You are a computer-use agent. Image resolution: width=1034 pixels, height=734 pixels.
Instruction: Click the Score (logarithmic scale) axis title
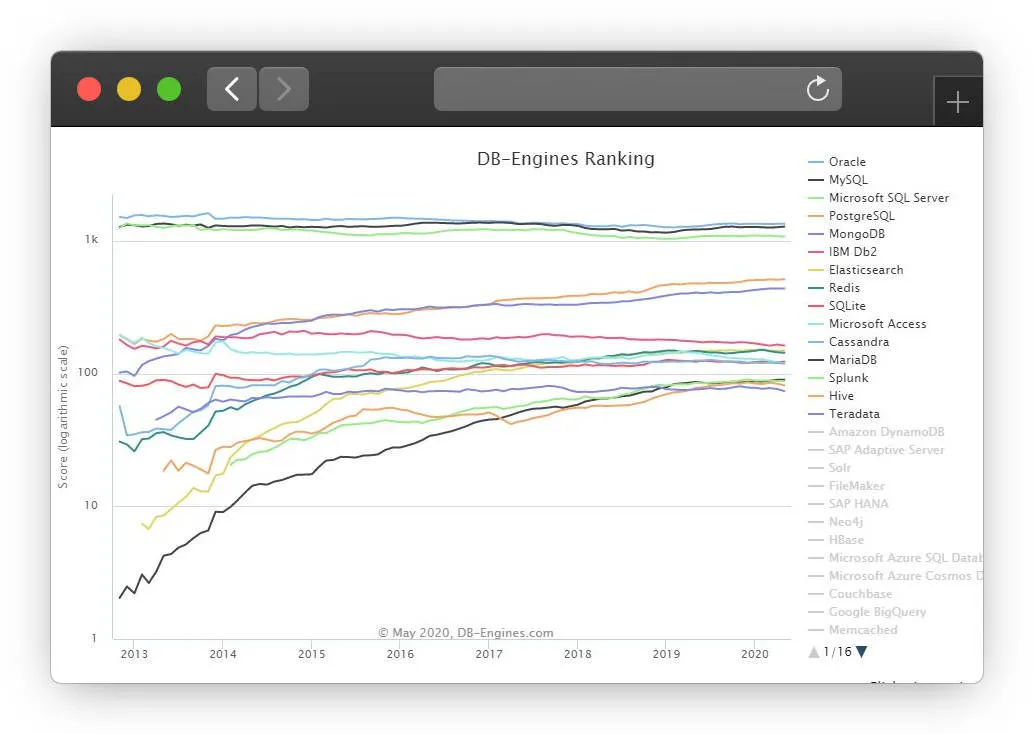pyautogui.click(x=63, y=417)
